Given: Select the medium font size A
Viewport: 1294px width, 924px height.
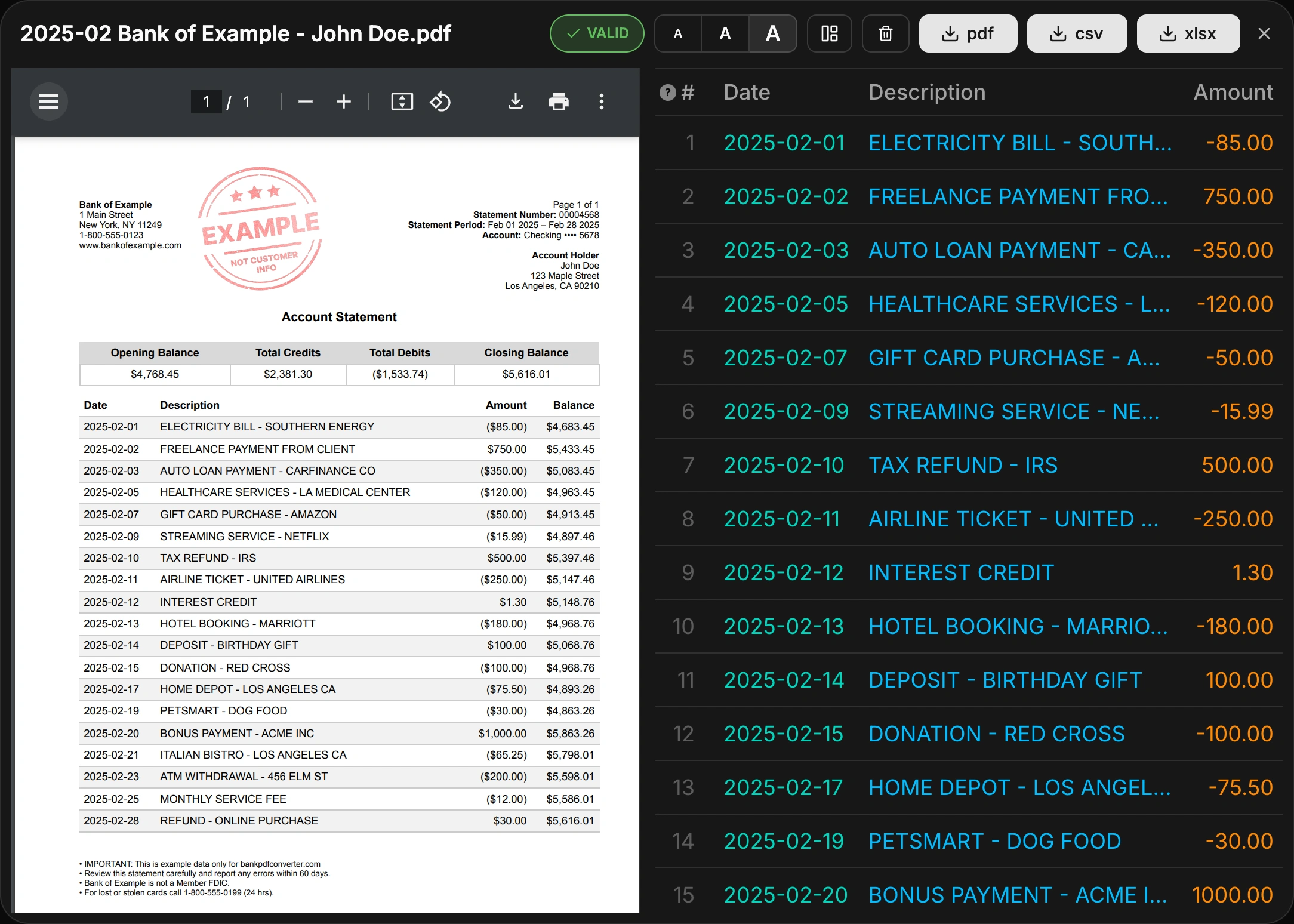Looking at the screenshot, I should click(725, 33).
